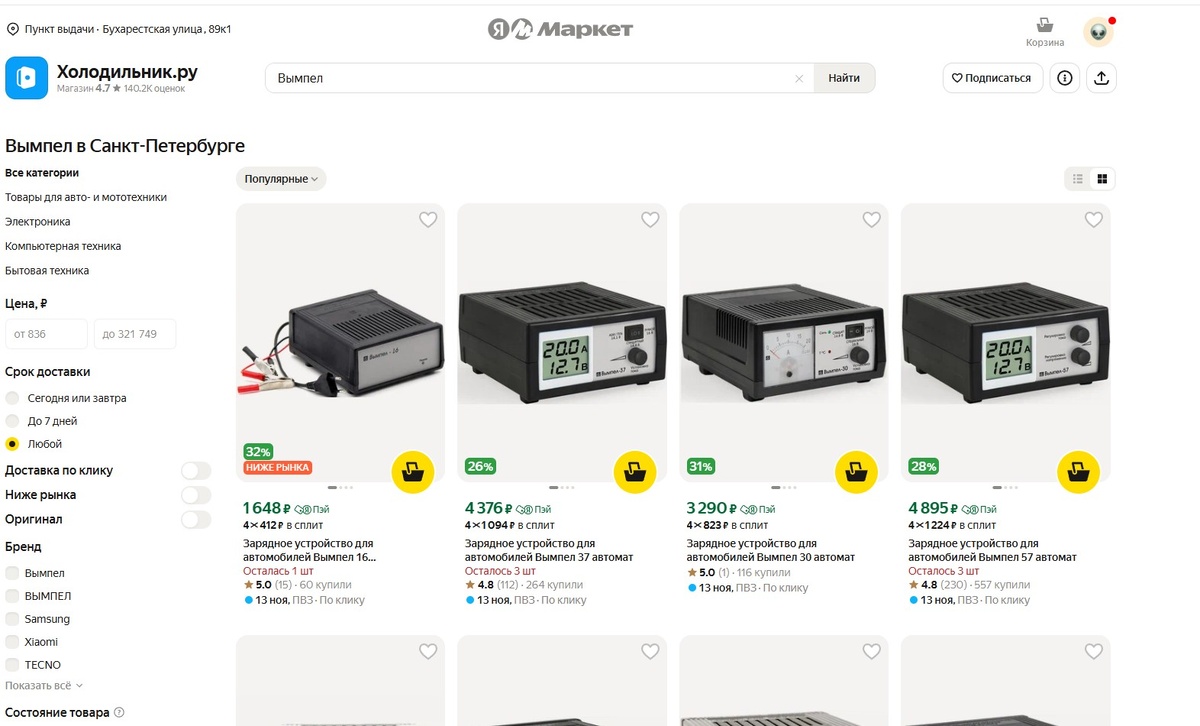Expand brands with Показать всё
1200x726 pixels.
click(x=44, y=686)
